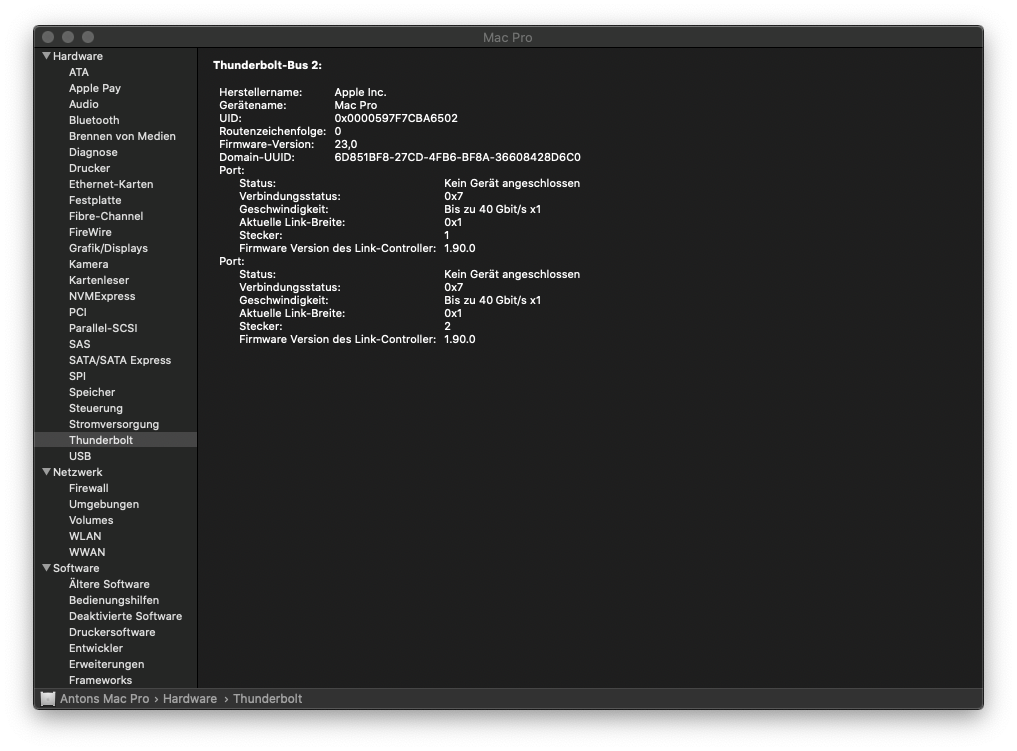1017x751 pixels.
Task: Click the Firmware-Version value 23,0
Action: [346, 144]
